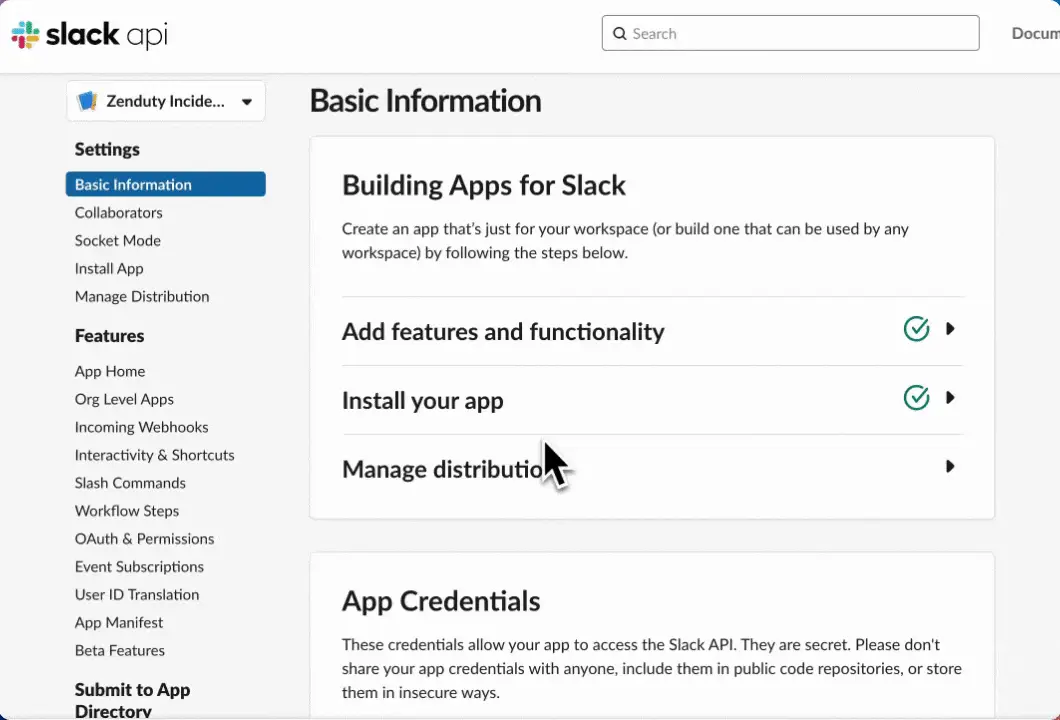Open Socket Mode settings

coord(118,241)
